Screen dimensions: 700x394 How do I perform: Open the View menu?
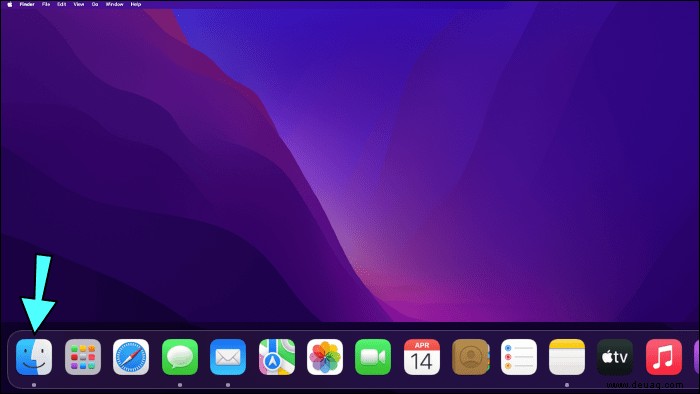coord(79,4)
